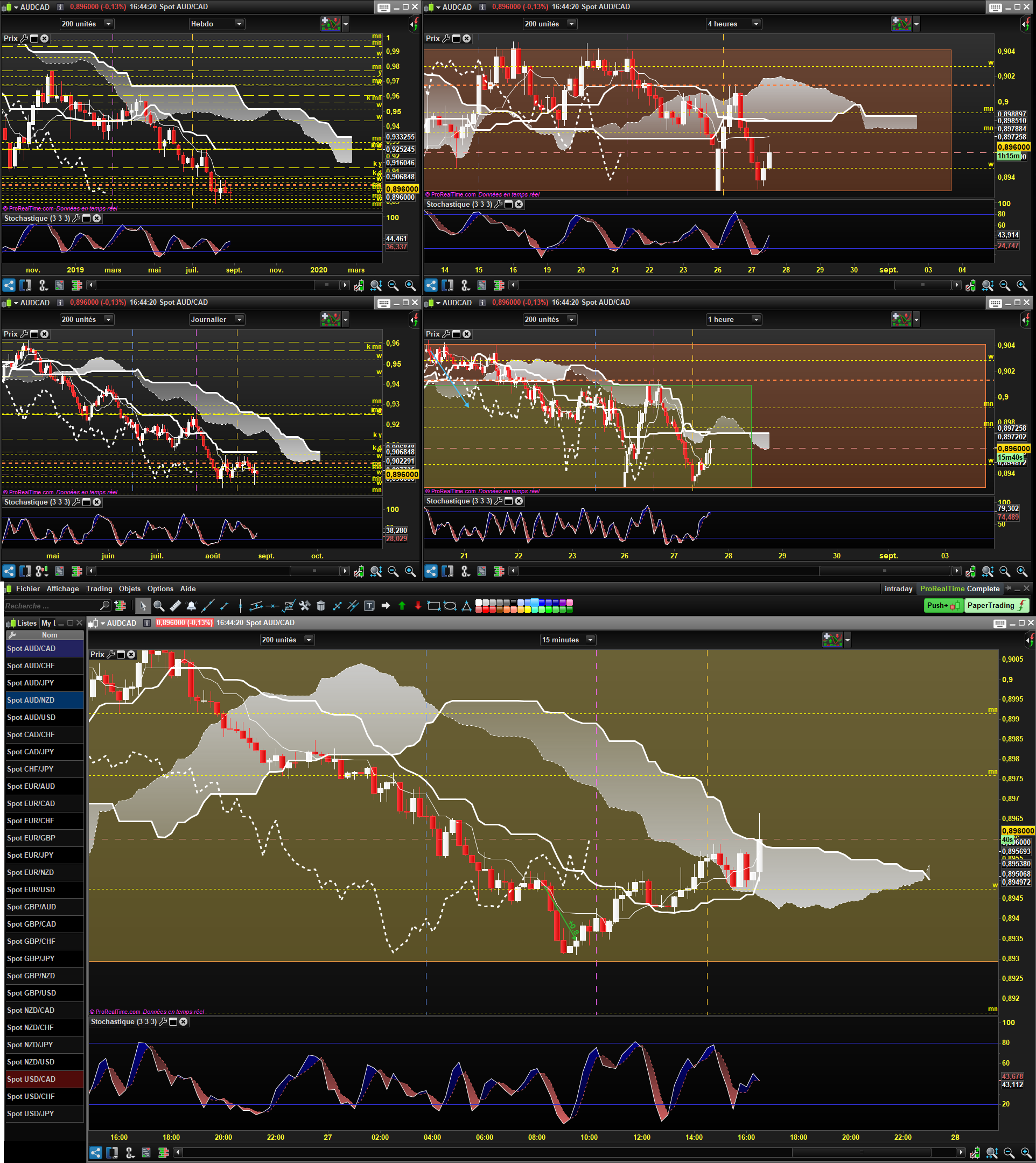
Task: Select the zoom magnifier tool
Action: [159, 606]
